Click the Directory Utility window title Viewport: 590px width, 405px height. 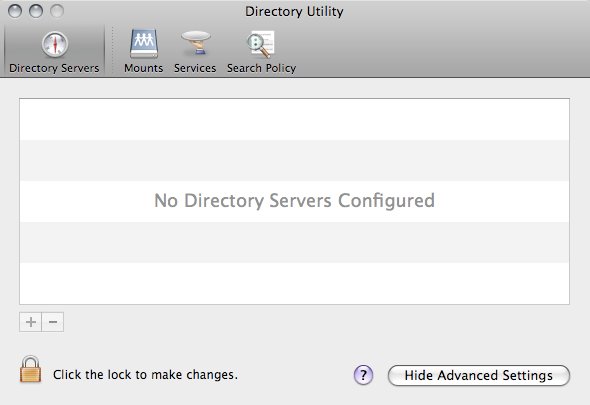tap(294, 11)
